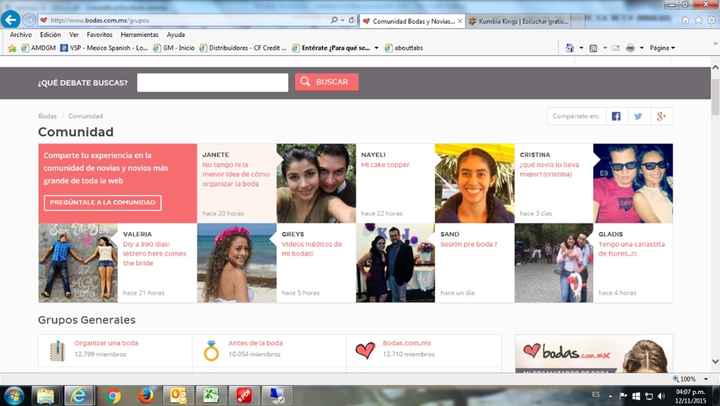
Task: Open the printer icon in command bar
Action: [630, 48]
